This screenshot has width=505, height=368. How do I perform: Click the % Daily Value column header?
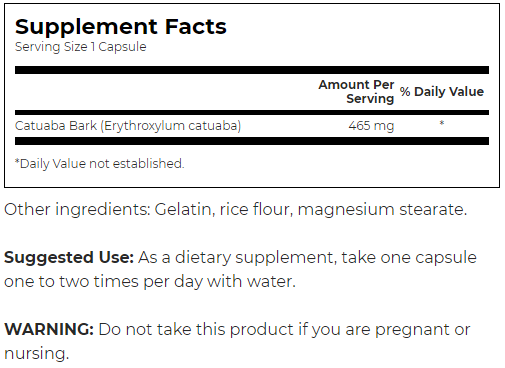[x=442, y=92]
